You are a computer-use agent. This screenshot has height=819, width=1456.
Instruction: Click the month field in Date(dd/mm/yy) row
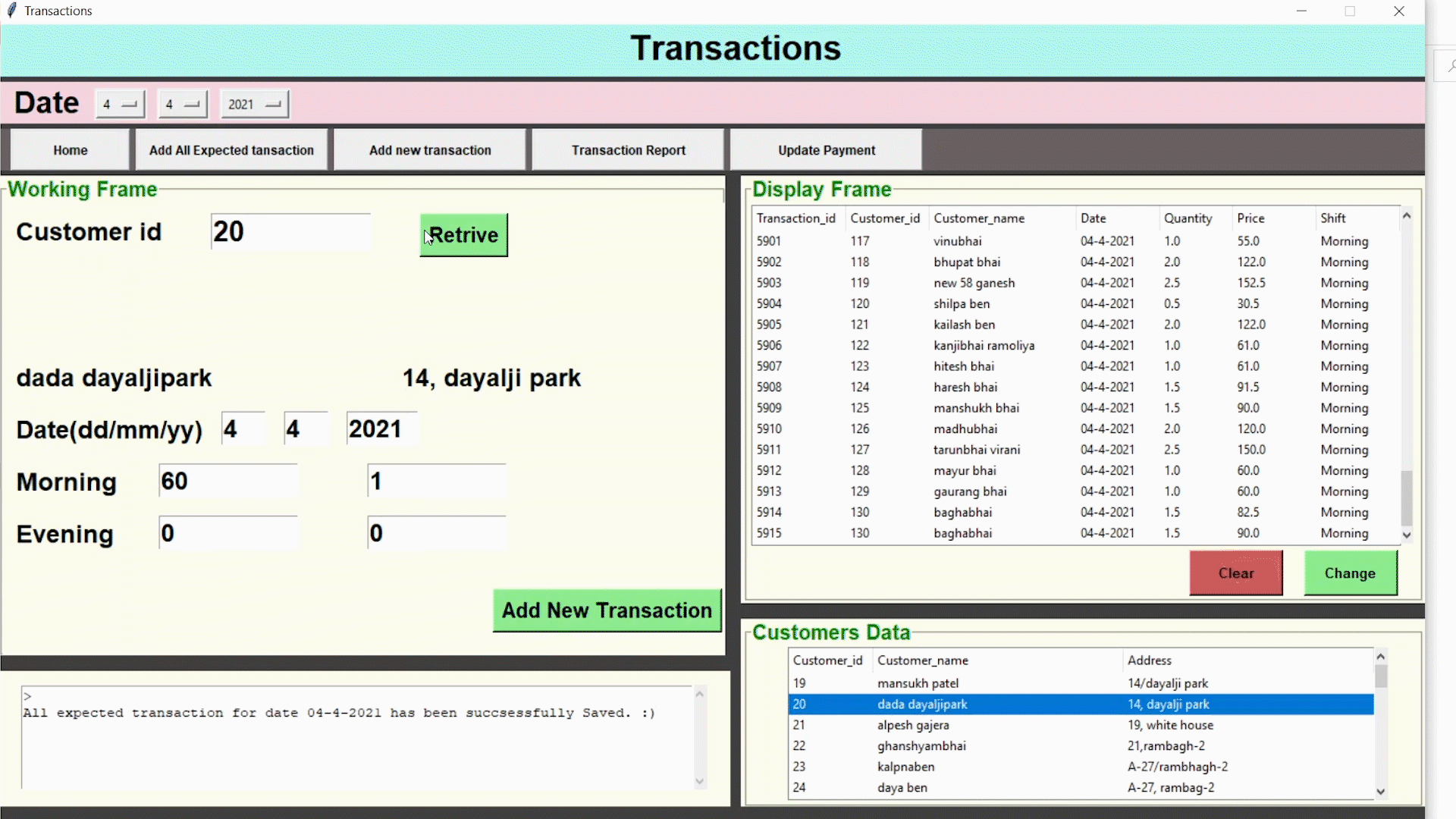306,428
